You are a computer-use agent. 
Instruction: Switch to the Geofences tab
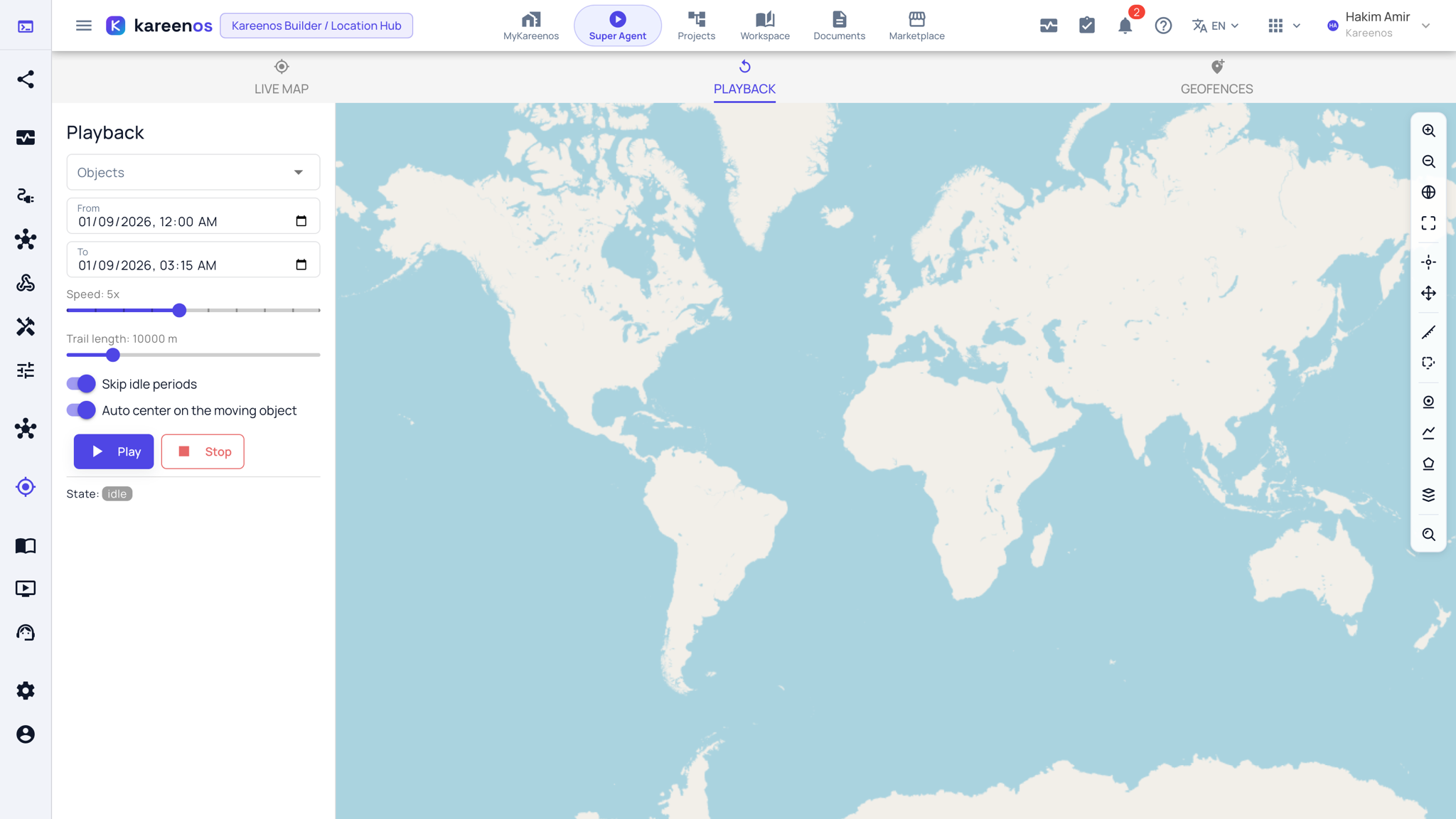1216,77
